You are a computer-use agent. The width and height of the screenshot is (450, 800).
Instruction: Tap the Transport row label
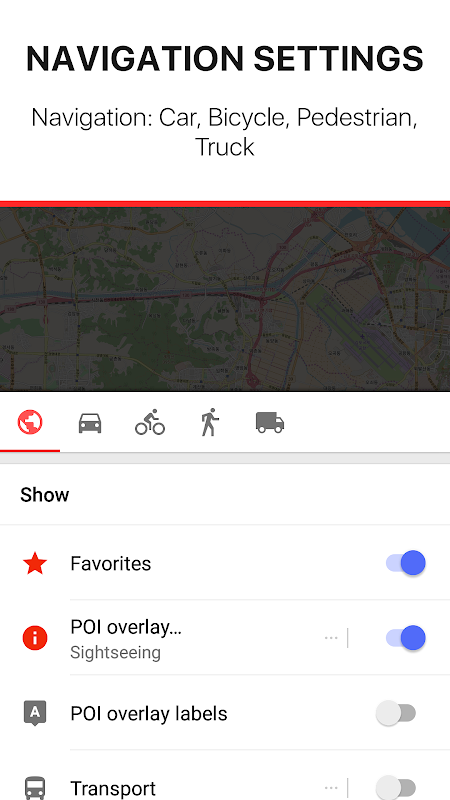pyautogui.click(x=113, y=788)
